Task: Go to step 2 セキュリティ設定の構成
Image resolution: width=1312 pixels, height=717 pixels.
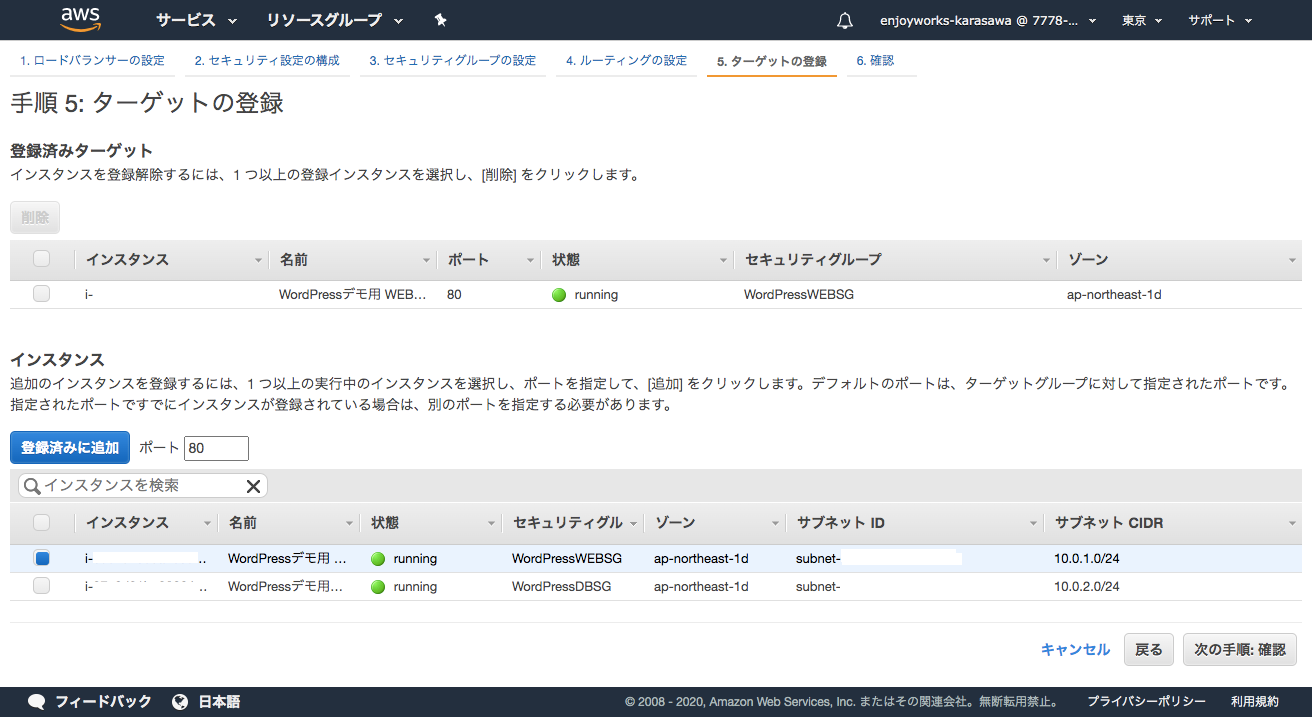Action: (267, 61)
